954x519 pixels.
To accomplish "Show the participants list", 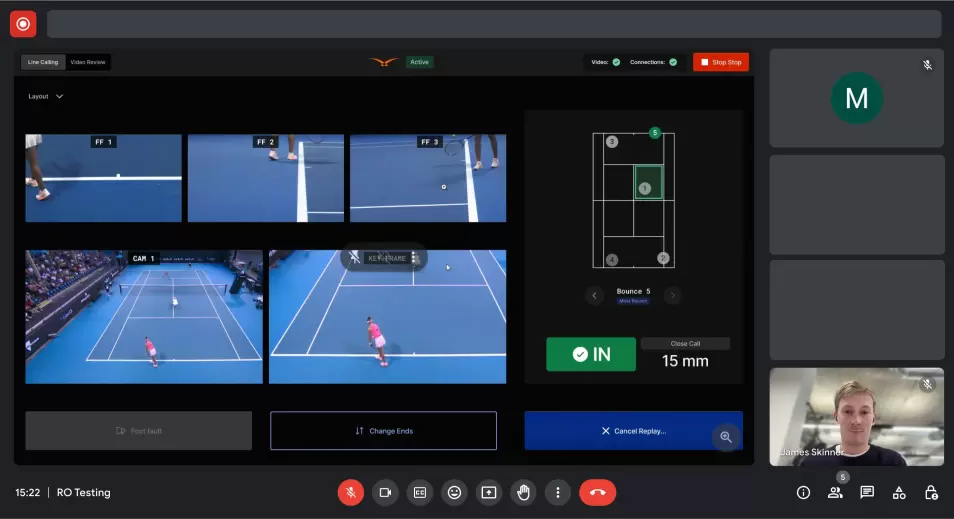I will click(835, 493).
